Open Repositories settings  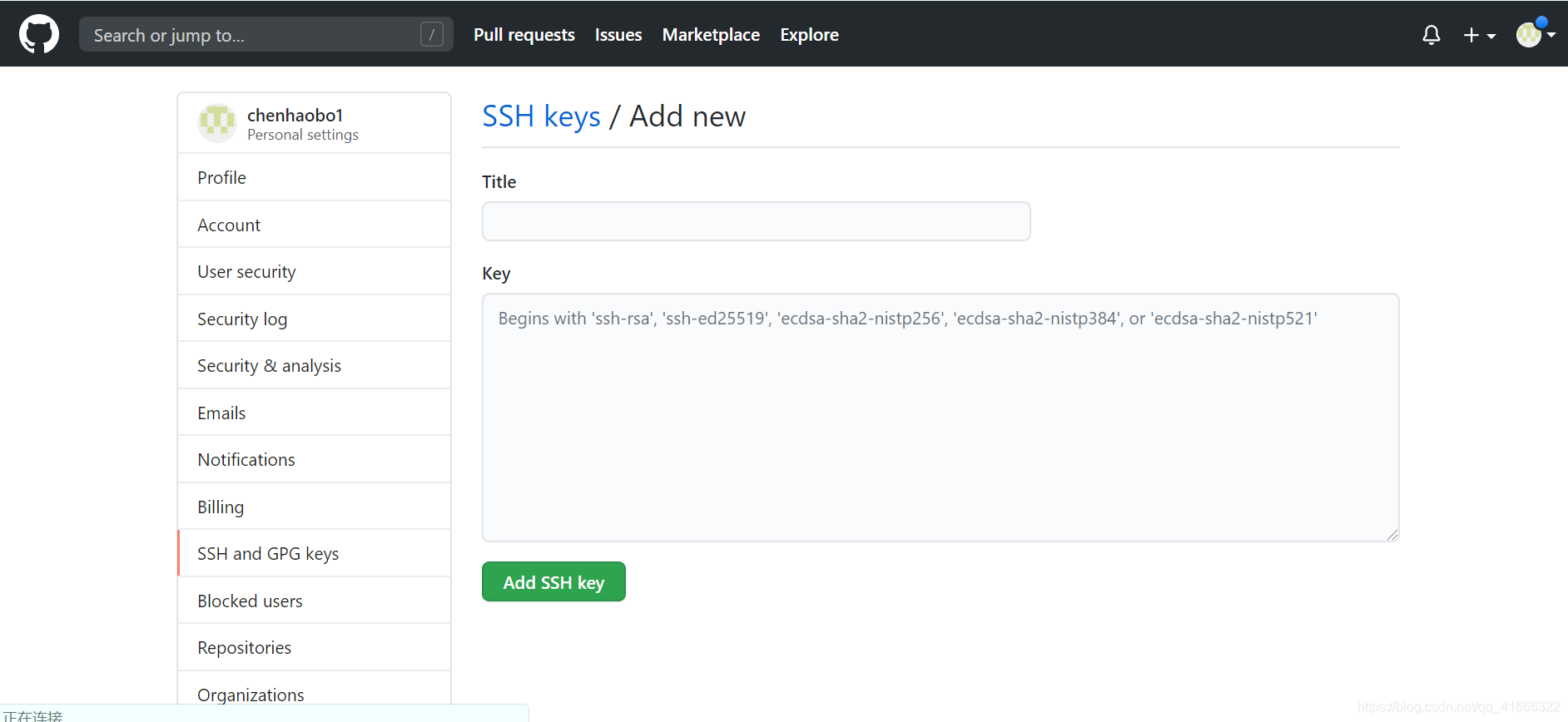pos(315,648)
